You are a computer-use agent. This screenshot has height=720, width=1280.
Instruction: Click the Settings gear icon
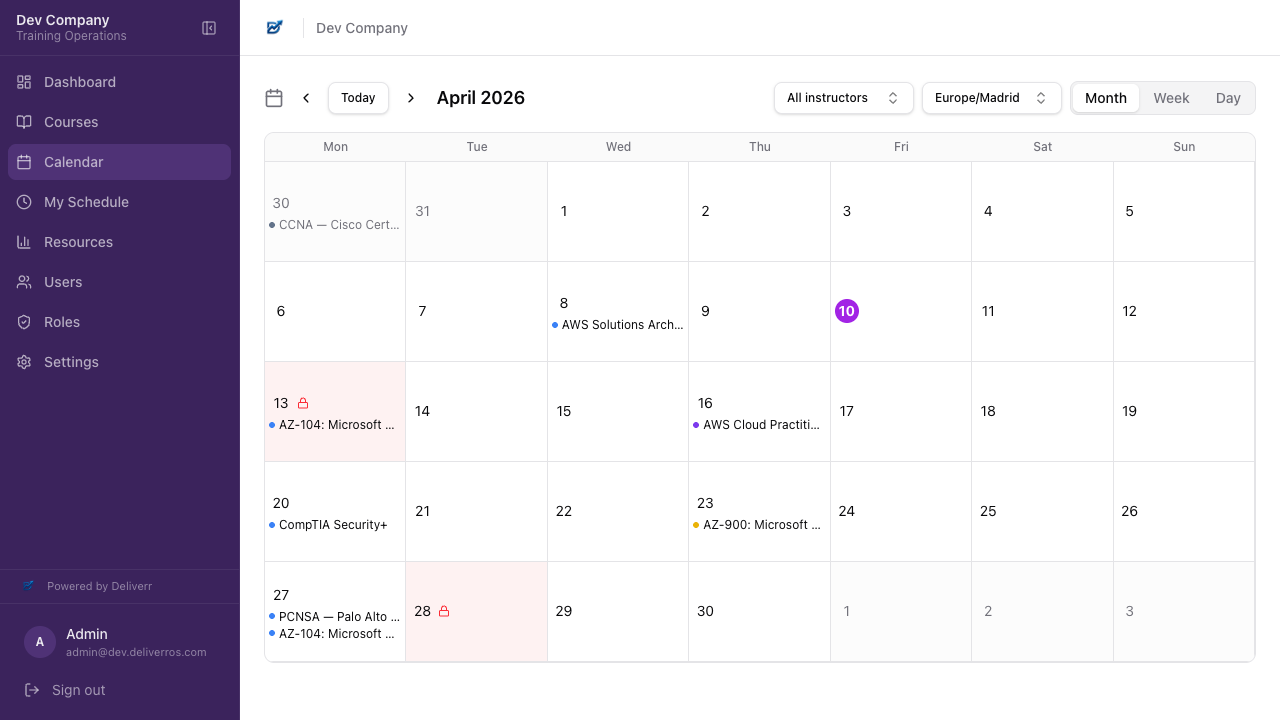pyautogui.click(x=24, y=362)
